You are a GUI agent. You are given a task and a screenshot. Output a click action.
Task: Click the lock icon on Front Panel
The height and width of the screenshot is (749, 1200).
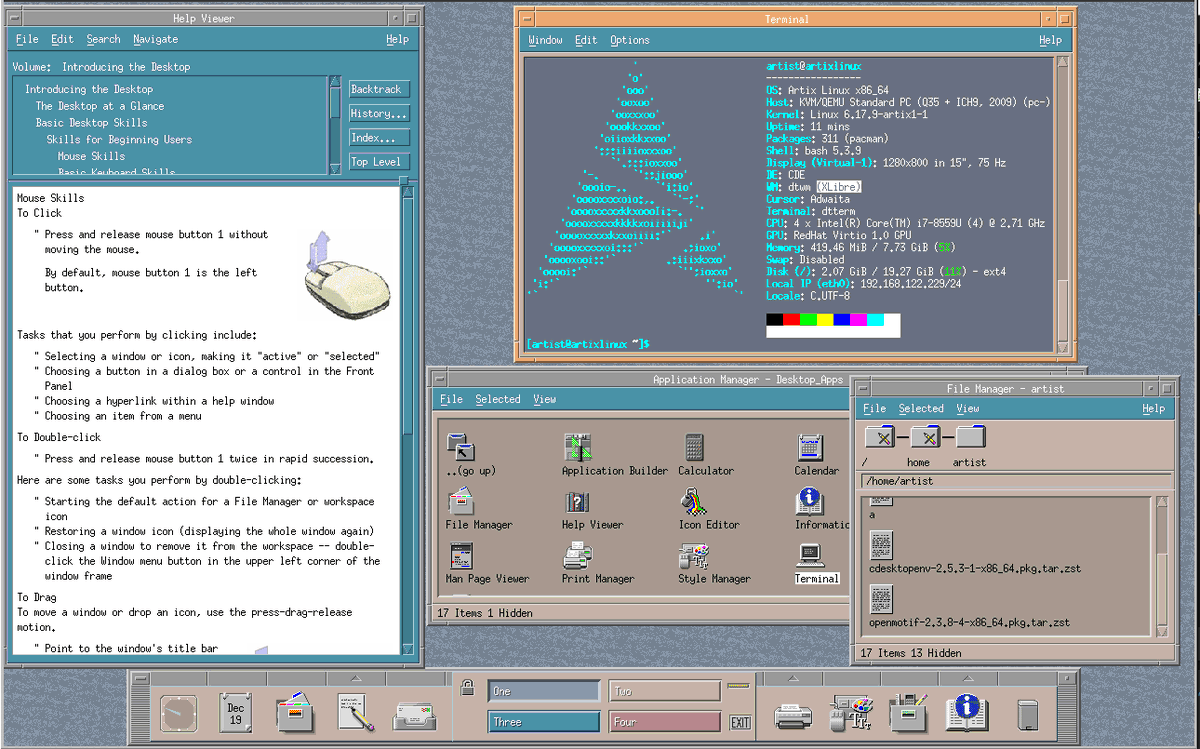[x=466, y=688]
